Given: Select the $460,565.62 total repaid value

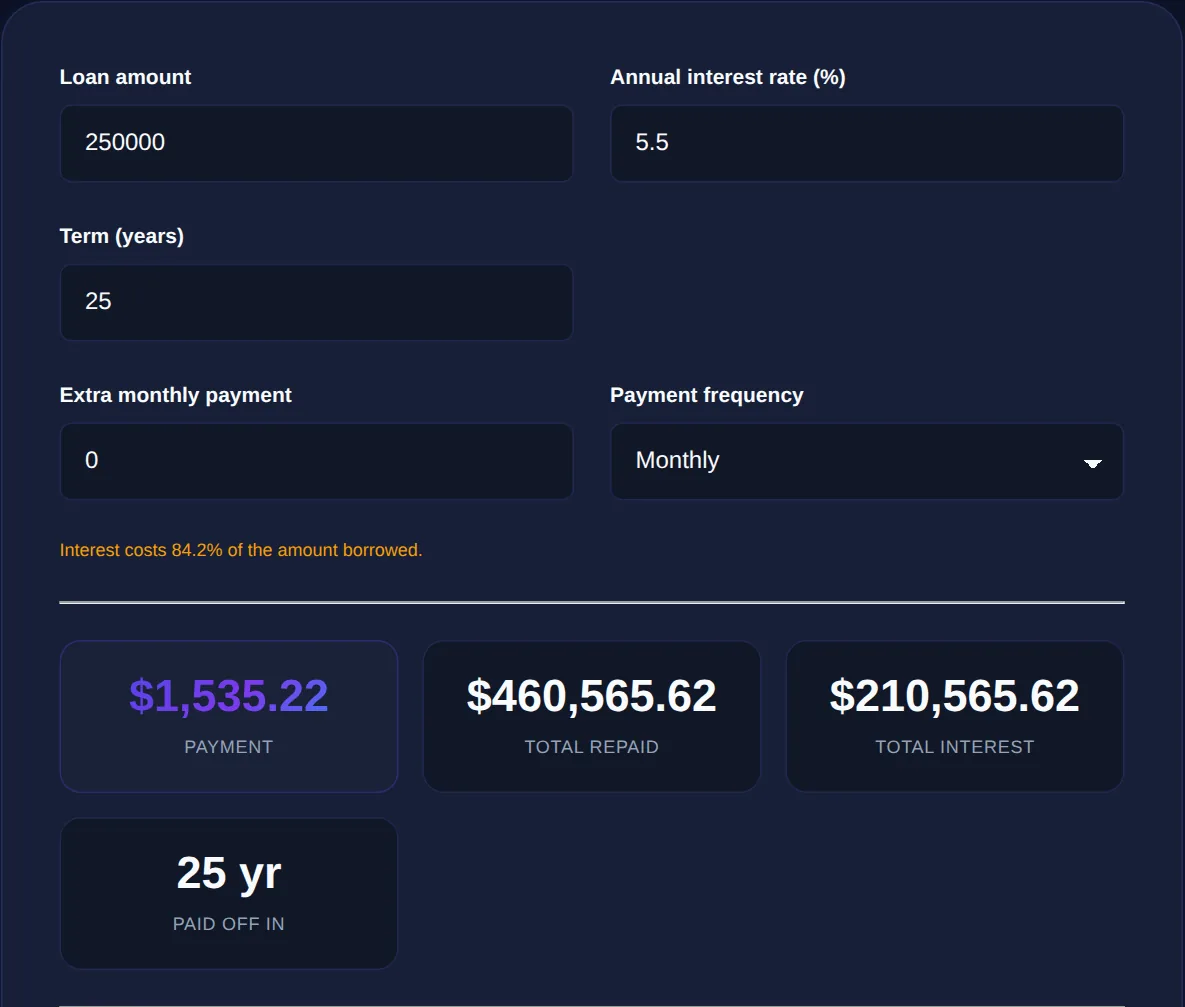Looking at the screenshot, I should click(591, 696).
